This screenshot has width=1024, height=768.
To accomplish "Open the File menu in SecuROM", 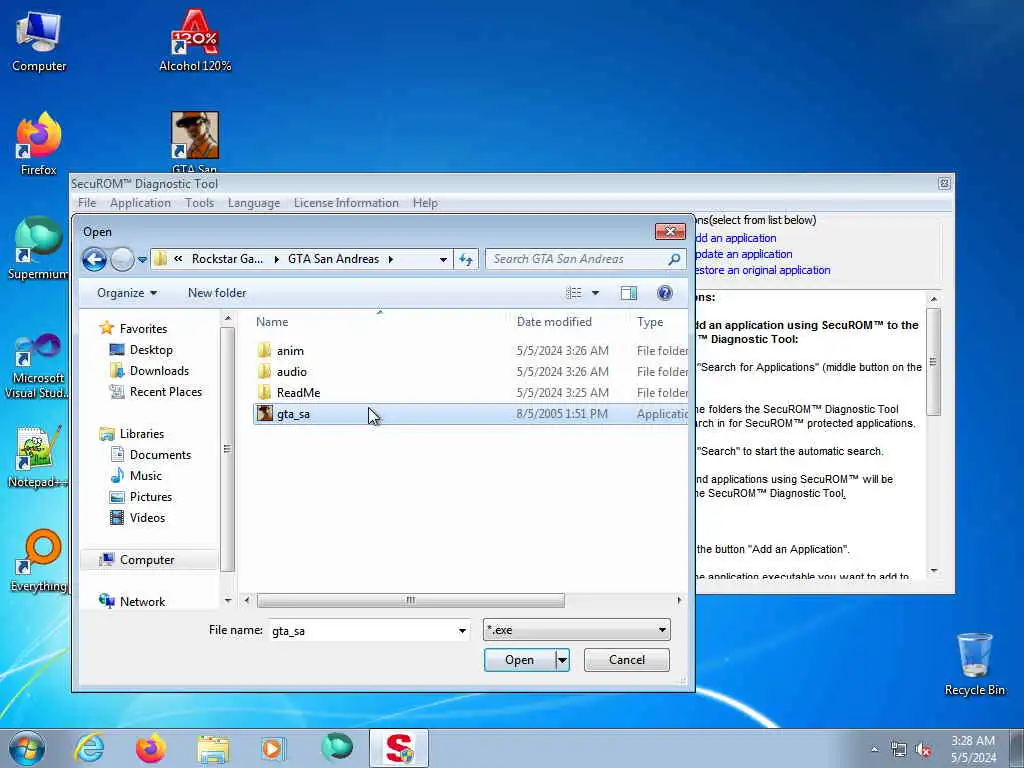I will pyautogui.click(x=87, y=203).
